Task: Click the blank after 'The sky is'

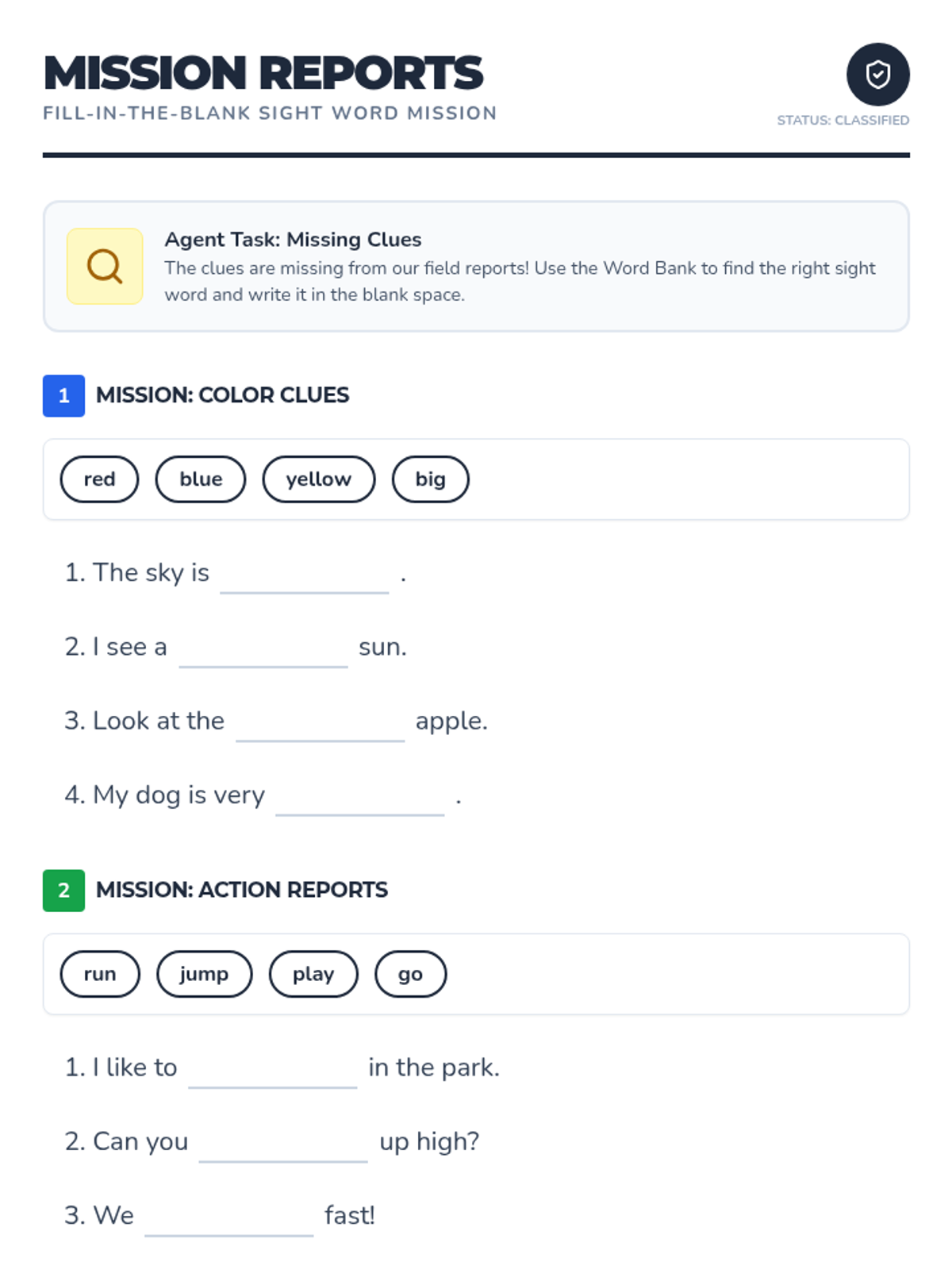Action: [305, 575]
